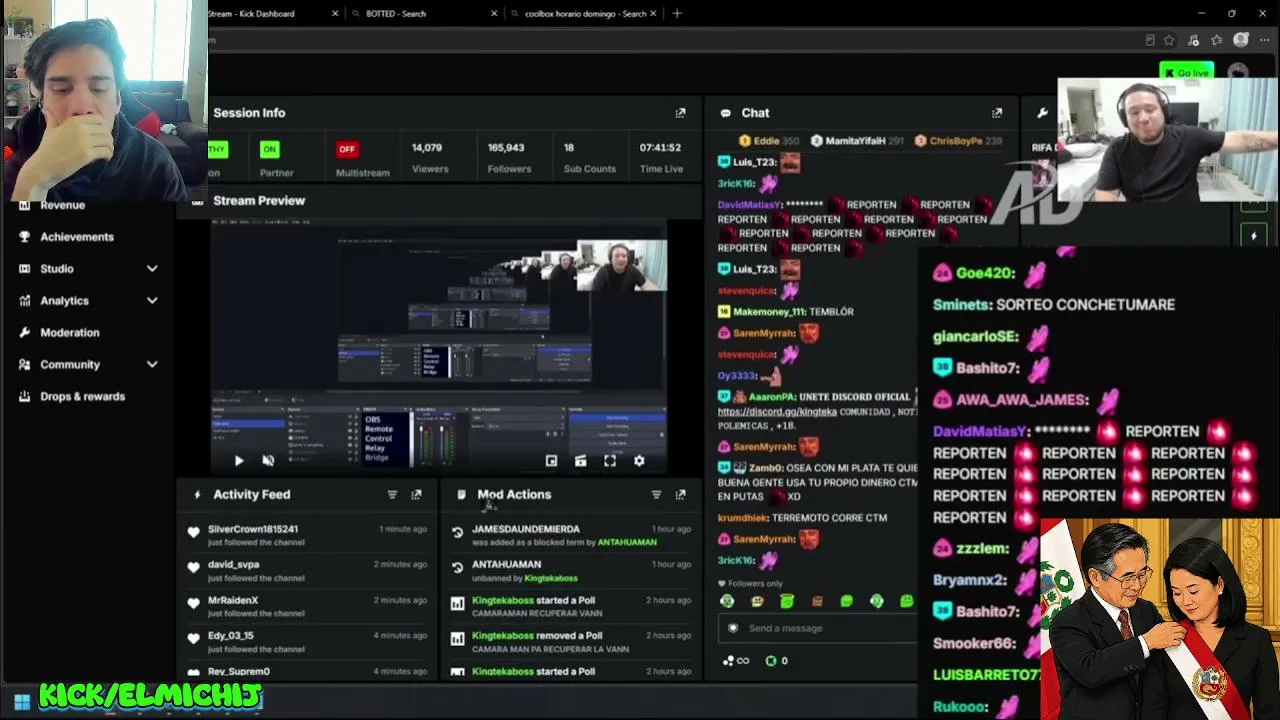Select the first green emote in chat
The height and width of the screenshot is (720, 1280).
(x=727, y=601)
